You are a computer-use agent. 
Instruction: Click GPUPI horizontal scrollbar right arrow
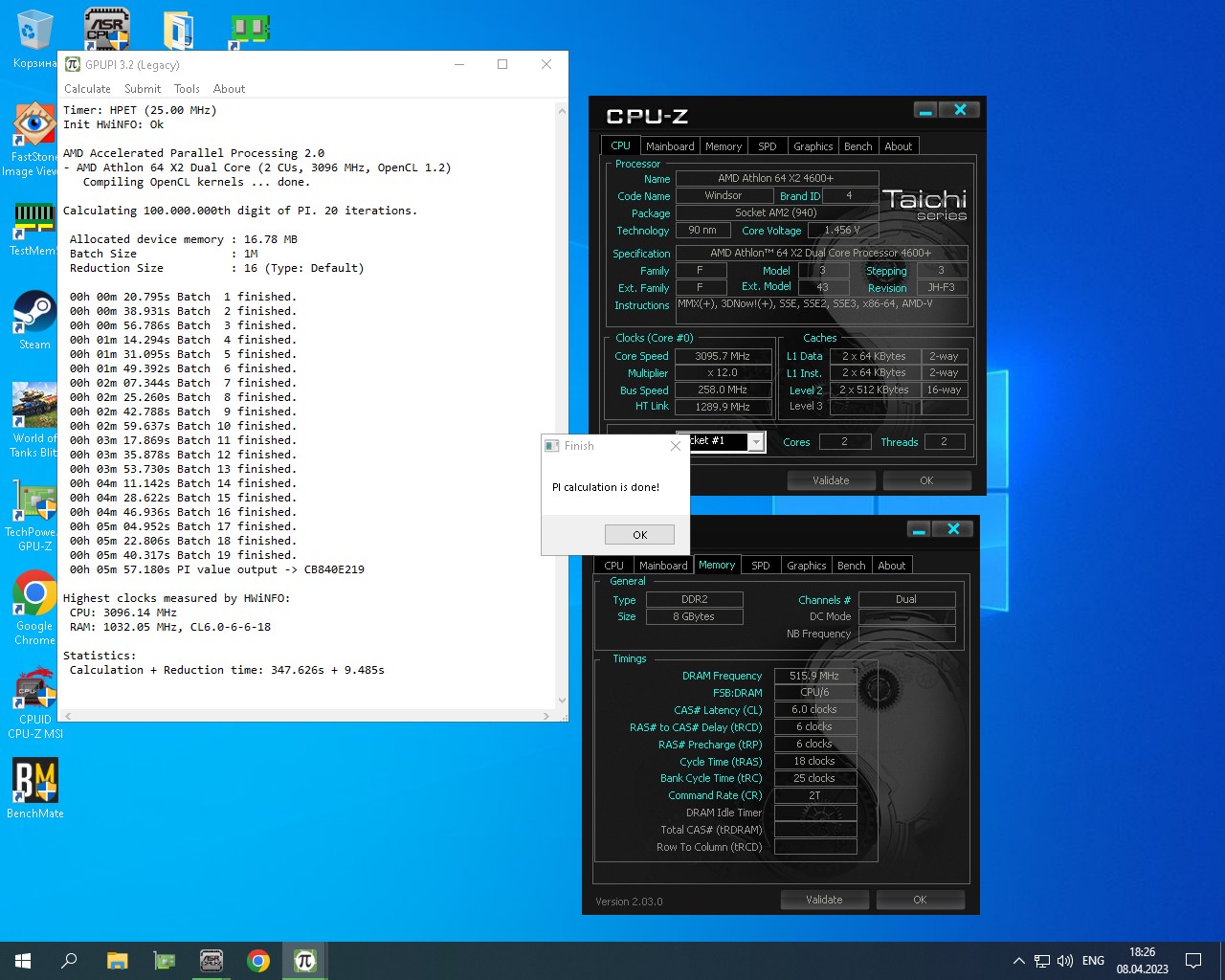pyautogui.click(x=546, y=716)
